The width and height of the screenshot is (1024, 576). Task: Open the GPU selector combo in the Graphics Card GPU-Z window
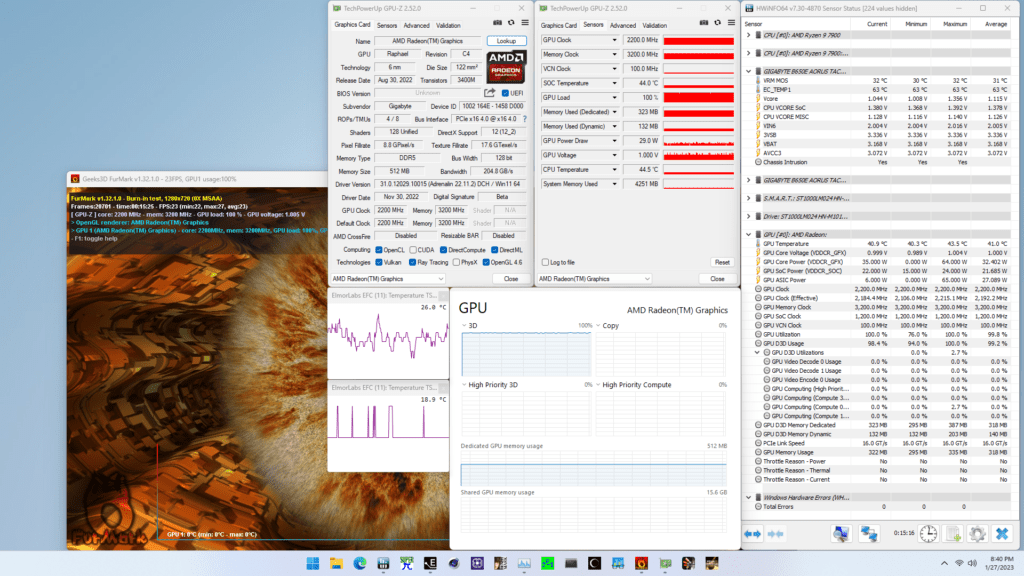click(388, 279)
